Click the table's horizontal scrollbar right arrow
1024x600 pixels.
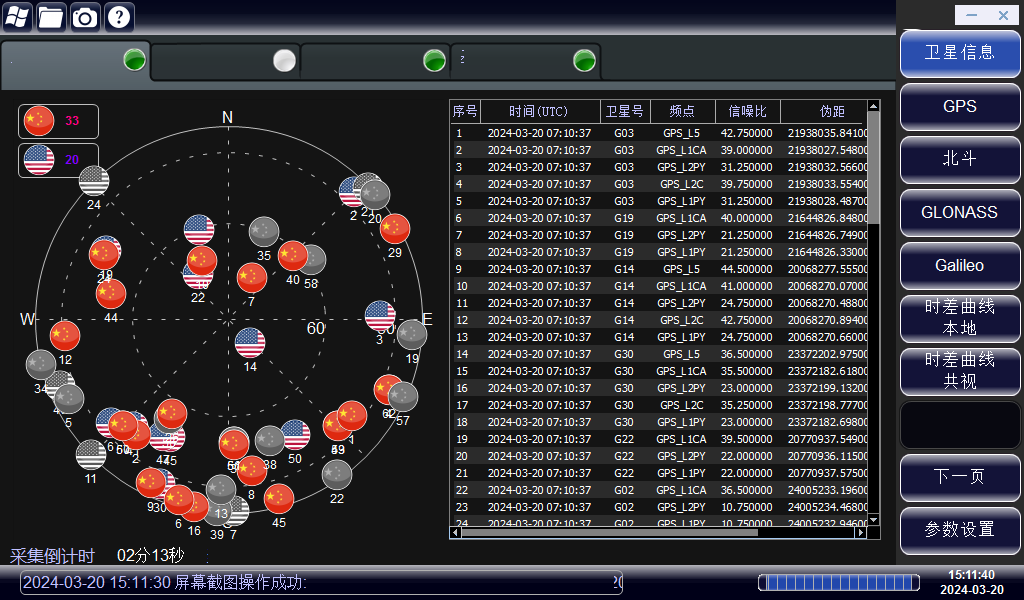tap(861, 532)
